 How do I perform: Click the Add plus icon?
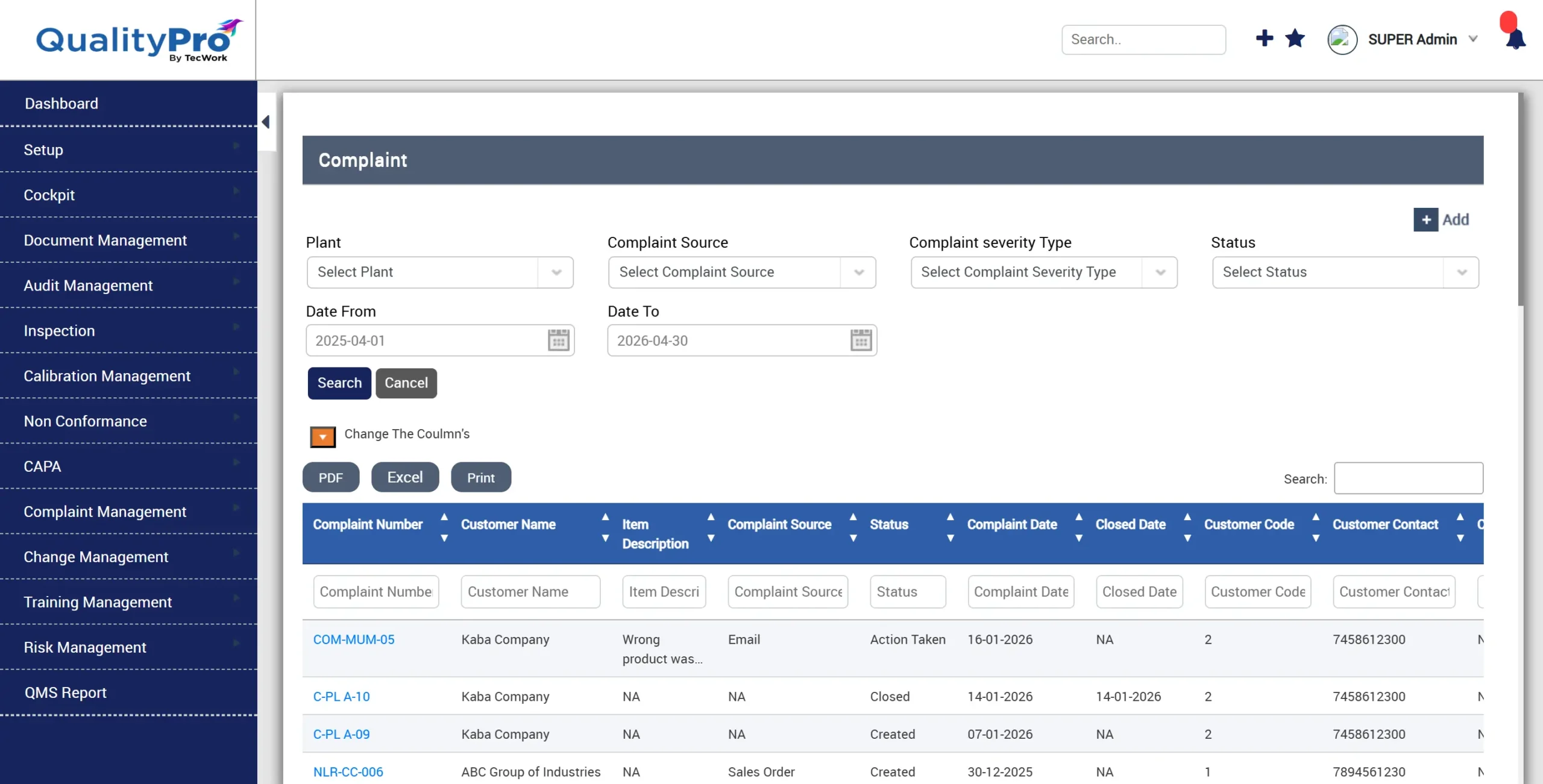click(1426, 219)
